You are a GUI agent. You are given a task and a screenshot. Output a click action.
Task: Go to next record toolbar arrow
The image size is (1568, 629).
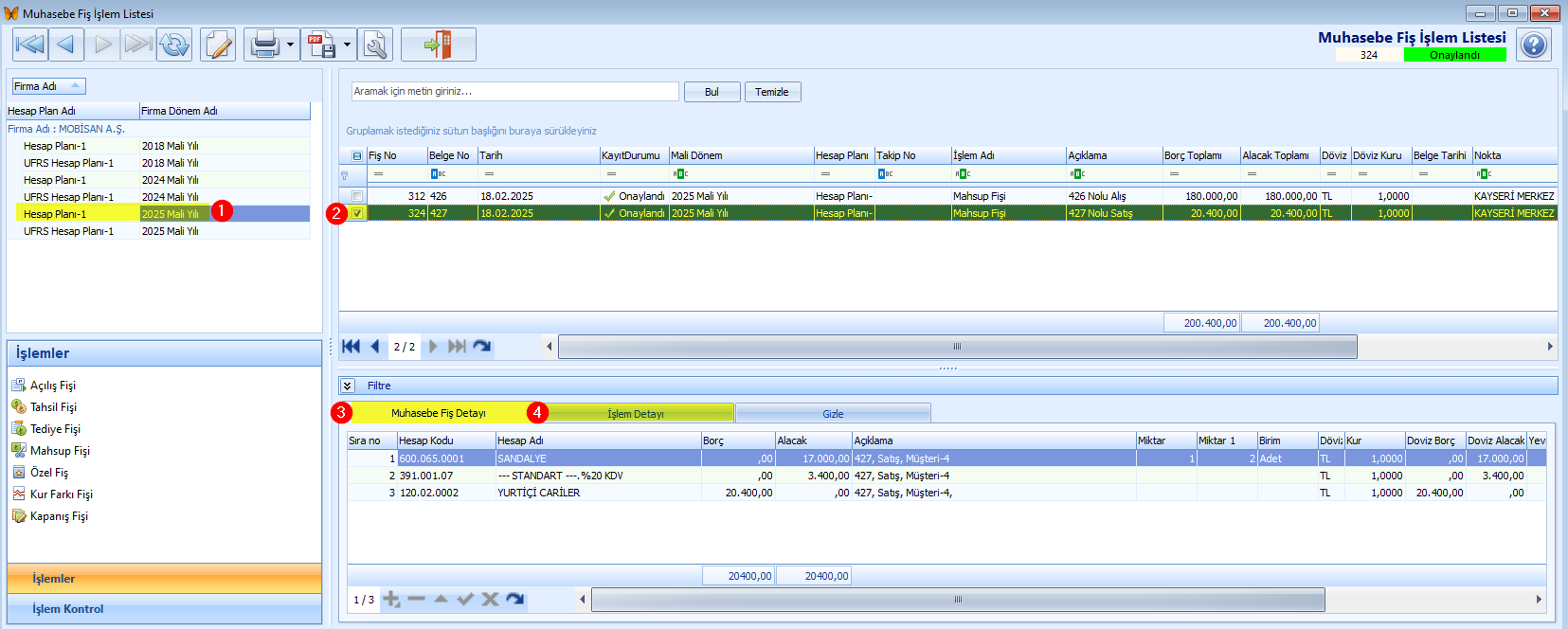(102, 45)
